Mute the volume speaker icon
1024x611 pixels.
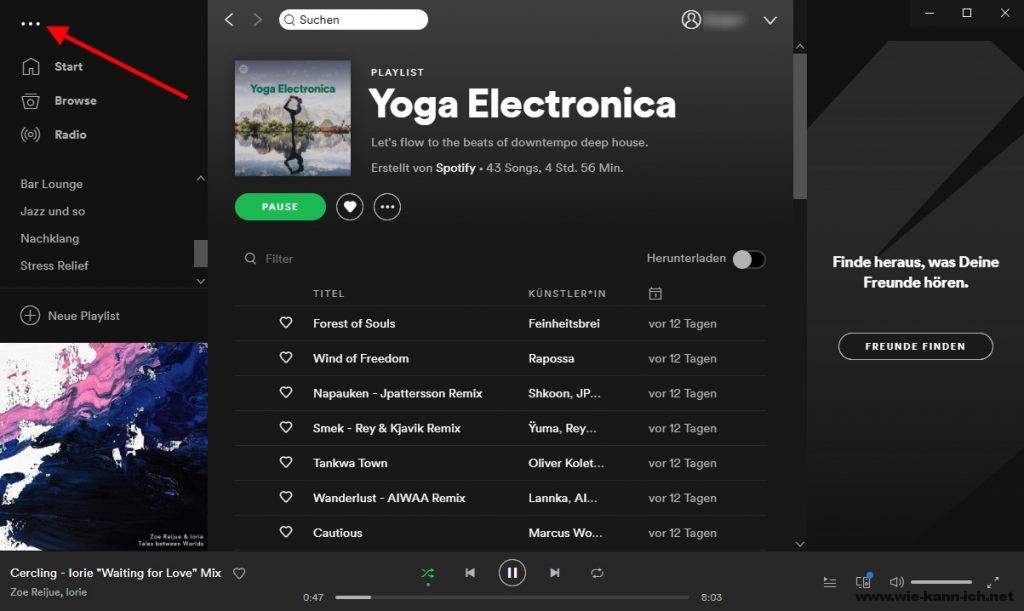pos(896,582)
